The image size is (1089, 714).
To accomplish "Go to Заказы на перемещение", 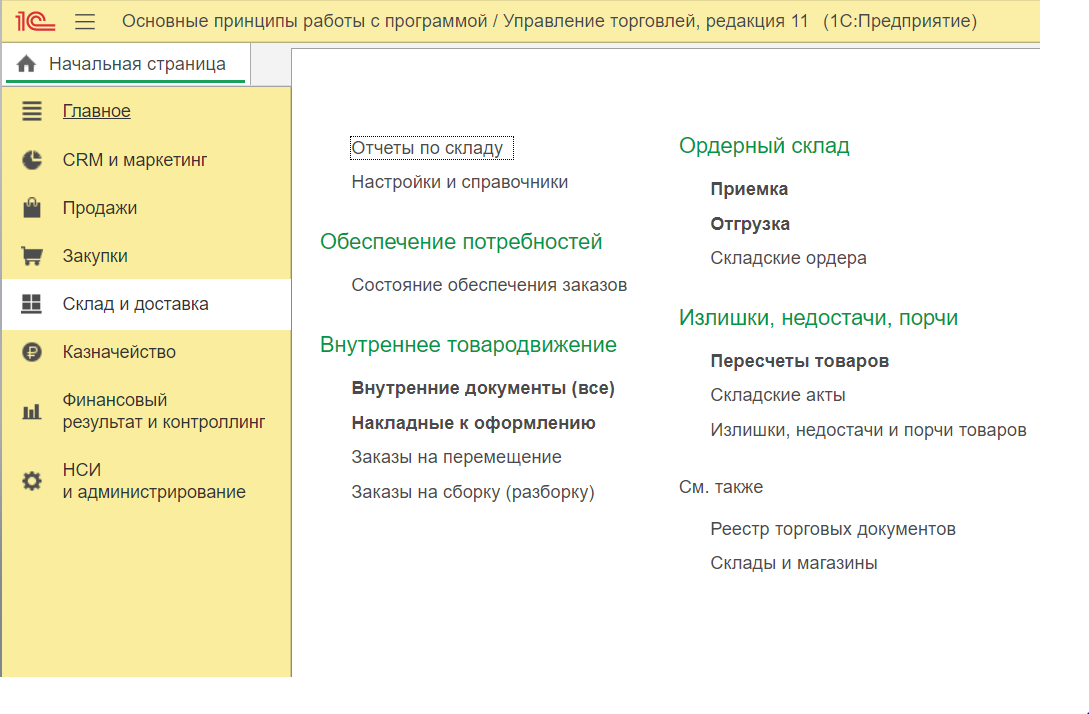I will [x=456, y=457].
